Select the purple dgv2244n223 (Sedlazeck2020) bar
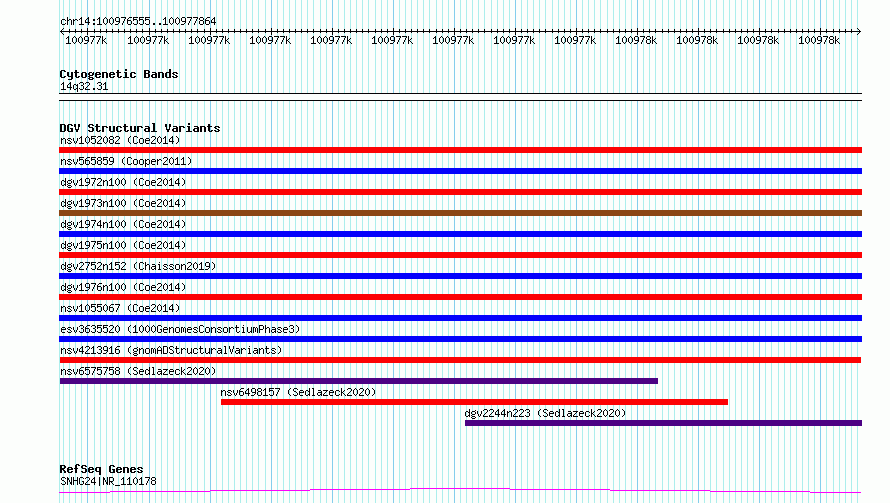The height and width of the screenshot is (503, 890). coord(664,423)
